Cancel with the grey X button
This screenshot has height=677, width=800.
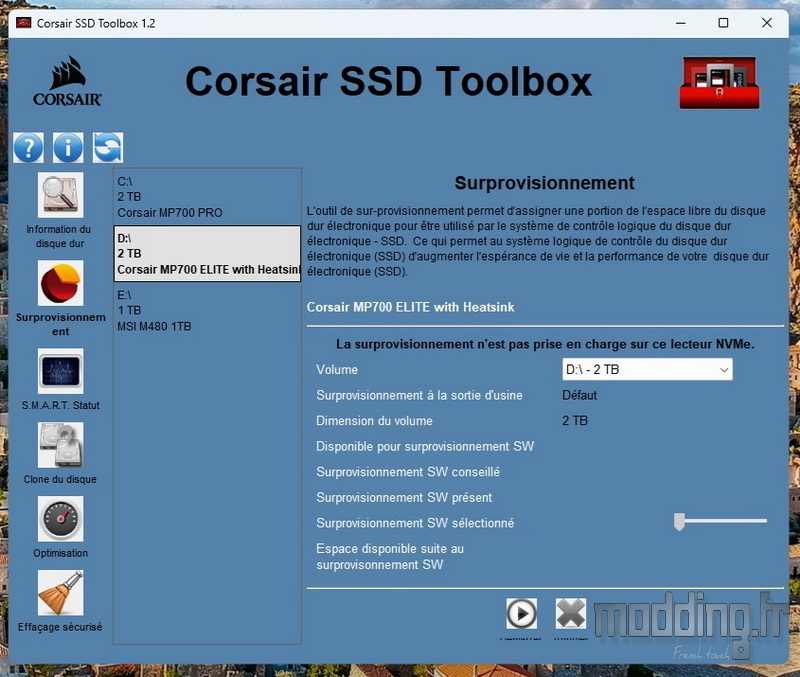(x=570, y=613)
